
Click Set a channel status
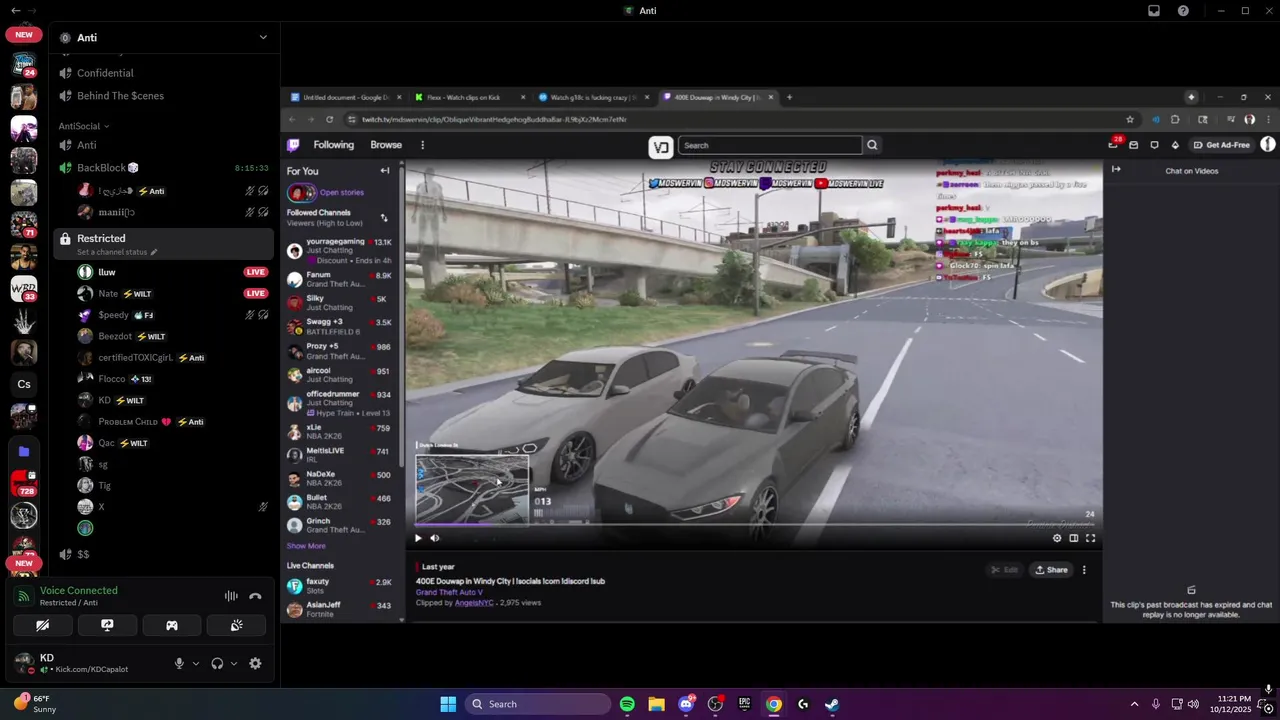point(117,252)
